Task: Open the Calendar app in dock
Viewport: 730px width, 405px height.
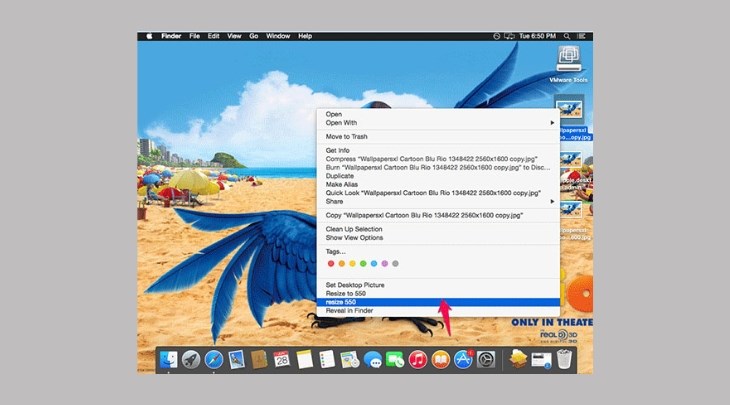Action: click(x=282, y=359)
